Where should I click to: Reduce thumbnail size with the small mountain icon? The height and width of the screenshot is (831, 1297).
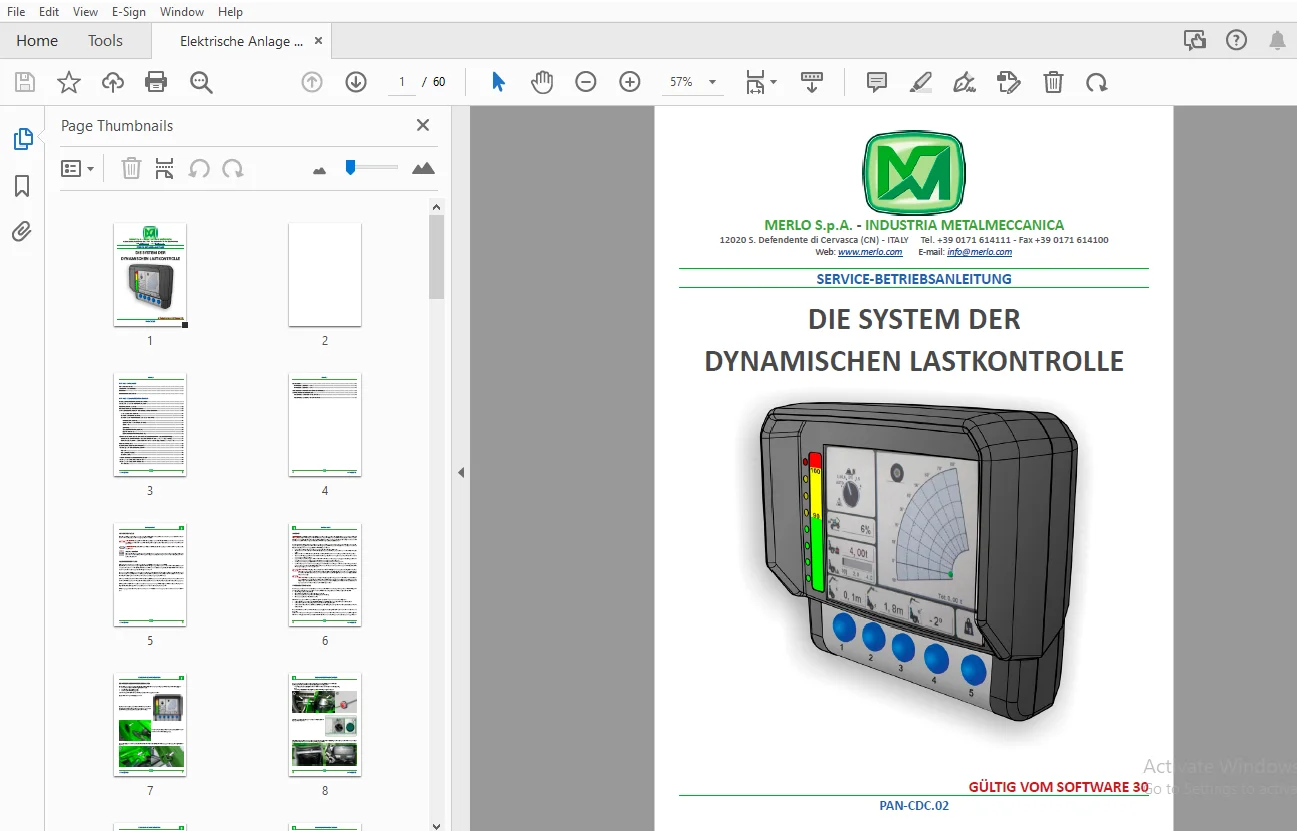coord(320,170)
